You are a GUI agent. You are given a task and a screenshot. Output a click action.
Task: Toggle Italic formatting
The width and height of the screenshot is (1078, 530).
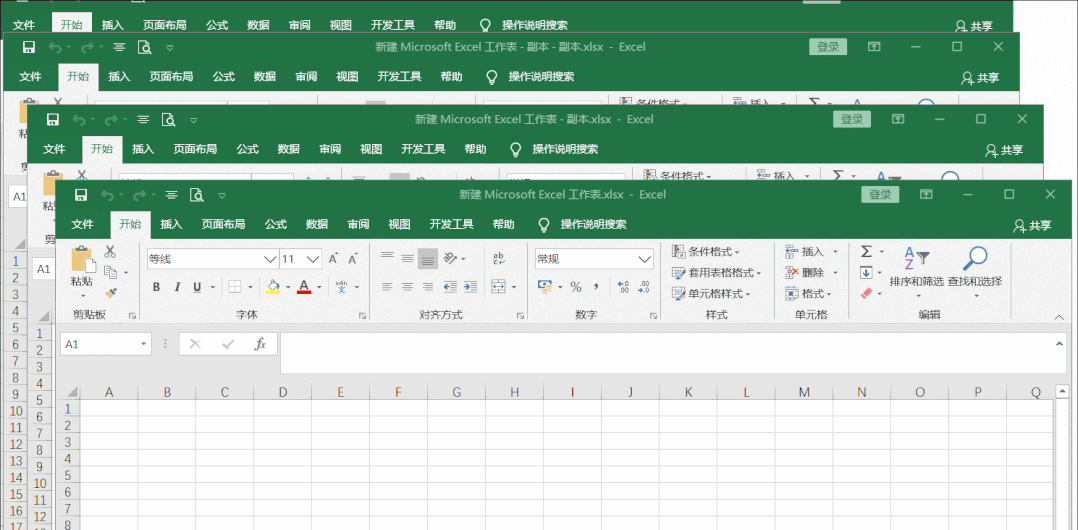(177, 287)
